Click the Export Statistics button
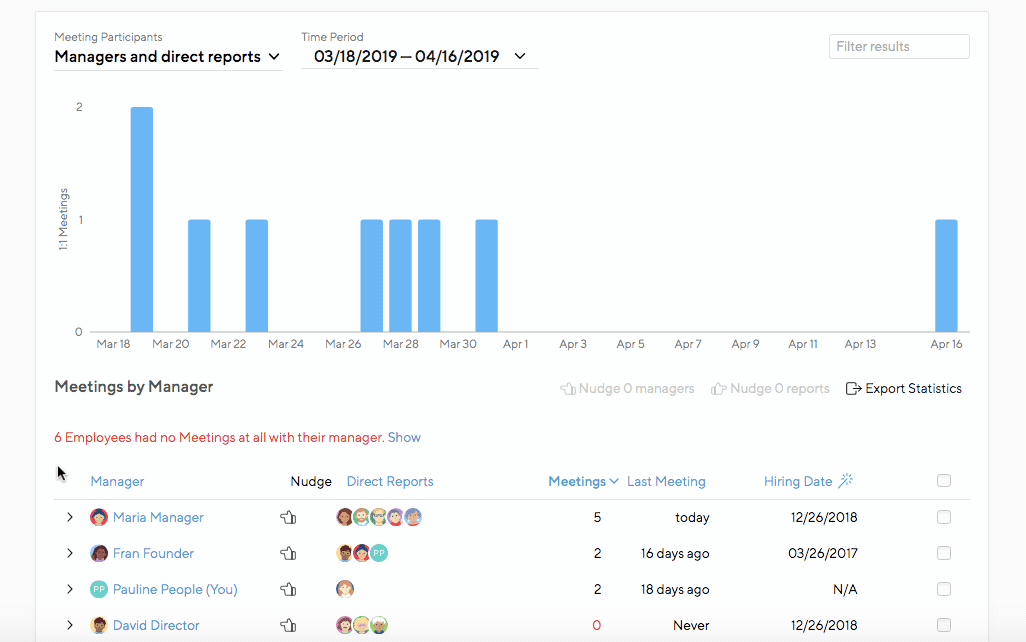 point(904,389)
